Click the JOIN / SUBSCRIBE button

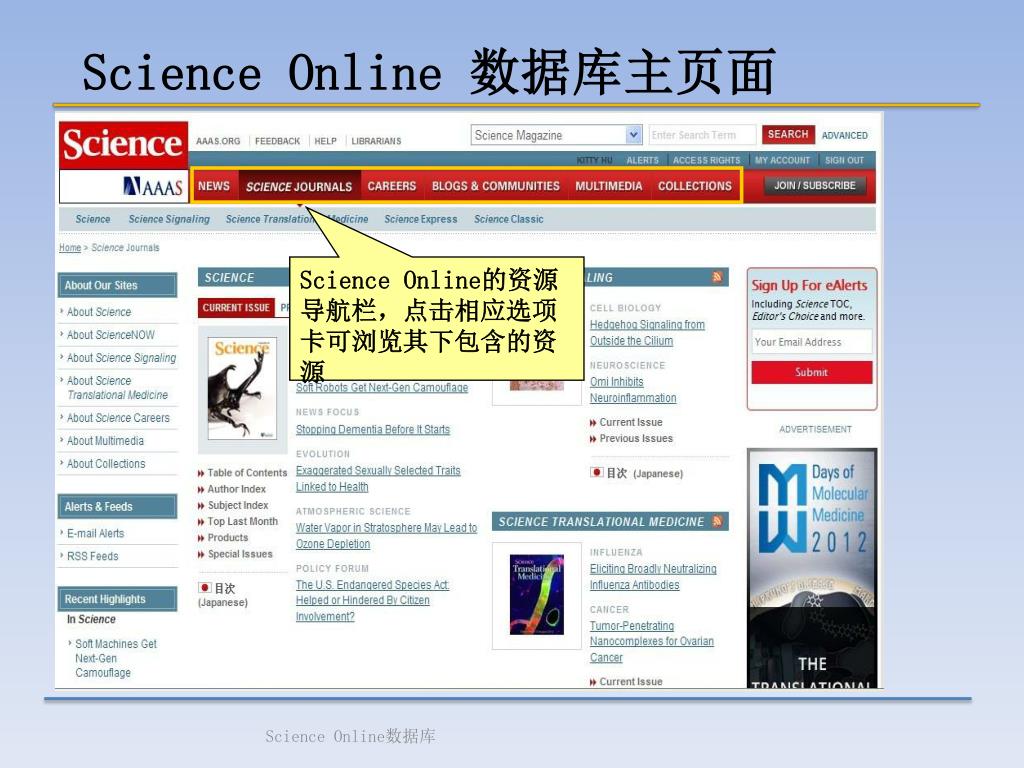click(x=814, y=186)
